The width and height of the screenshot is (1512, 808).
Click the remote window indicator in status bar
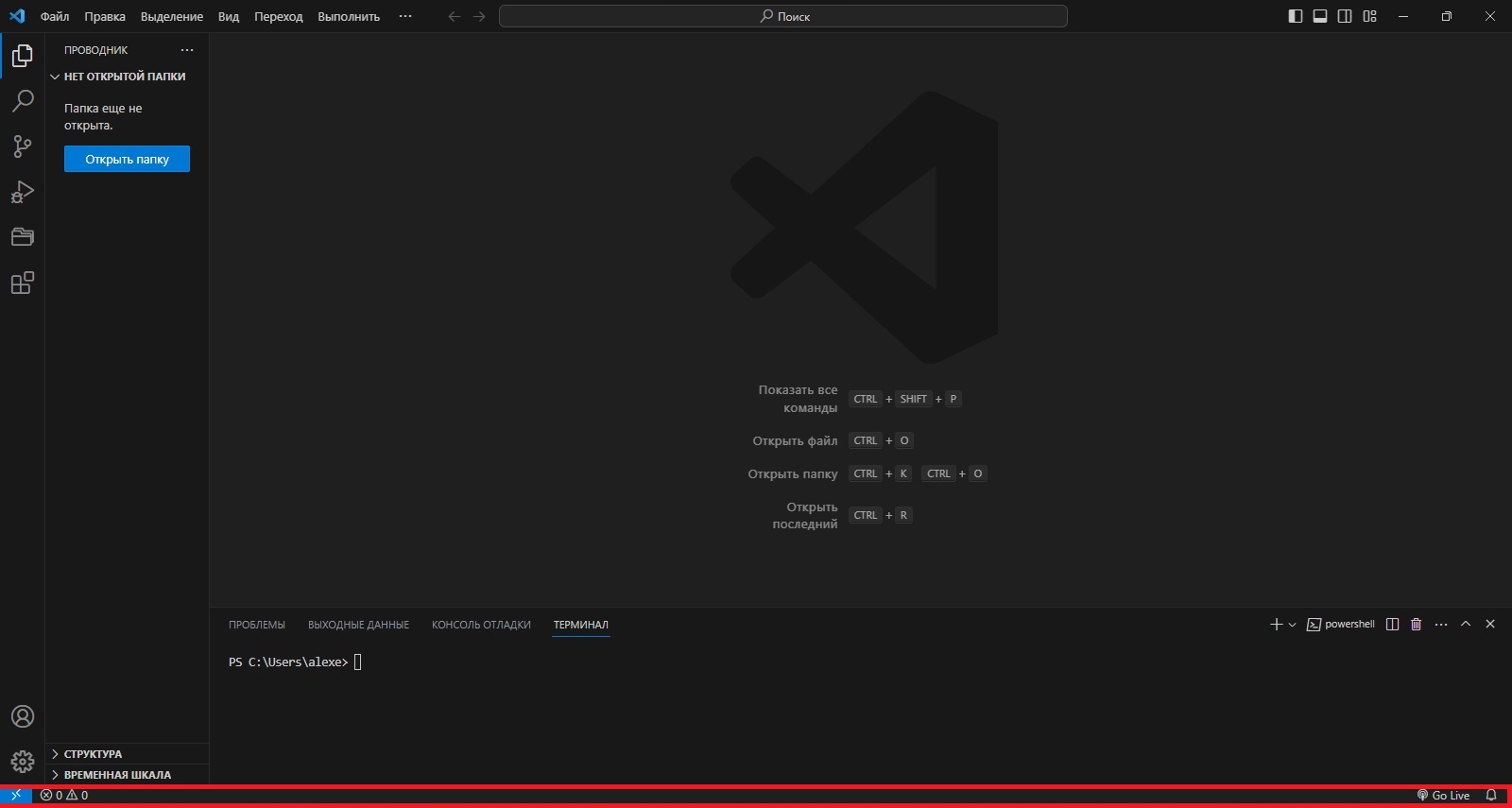(x=16, y=795)
